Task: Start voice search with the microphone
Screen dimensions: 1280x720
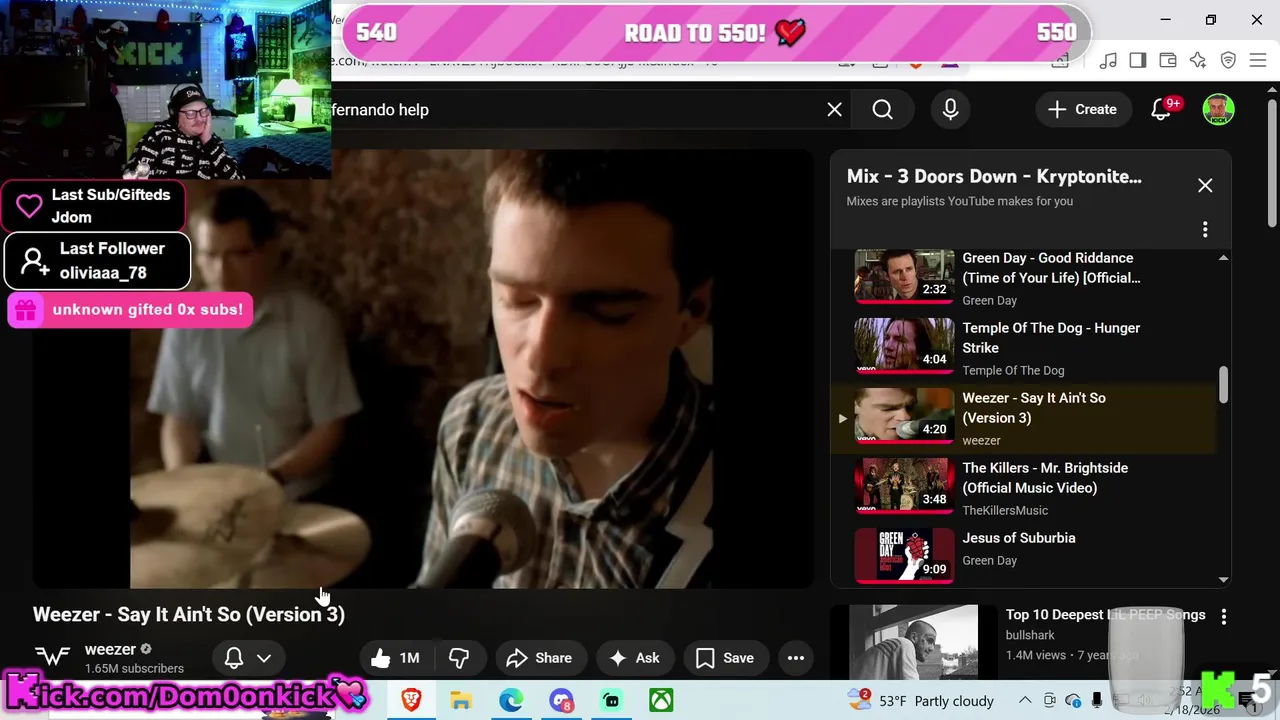Action: 950,110
